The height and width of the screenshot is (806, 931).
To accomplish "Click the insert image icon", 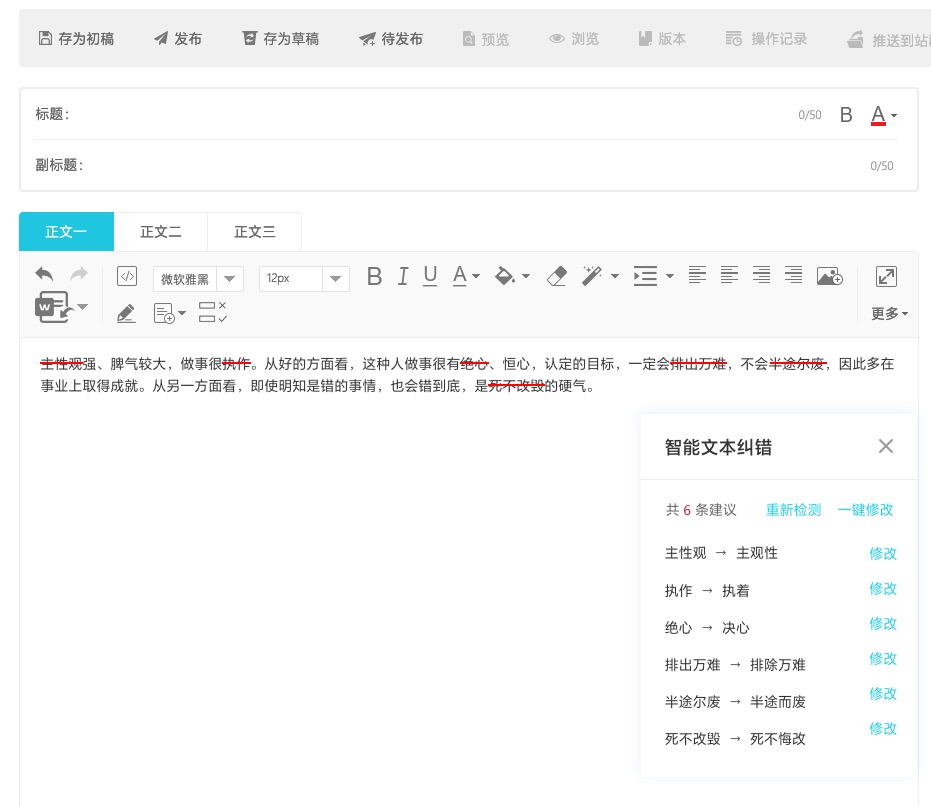I will point(829,277).
